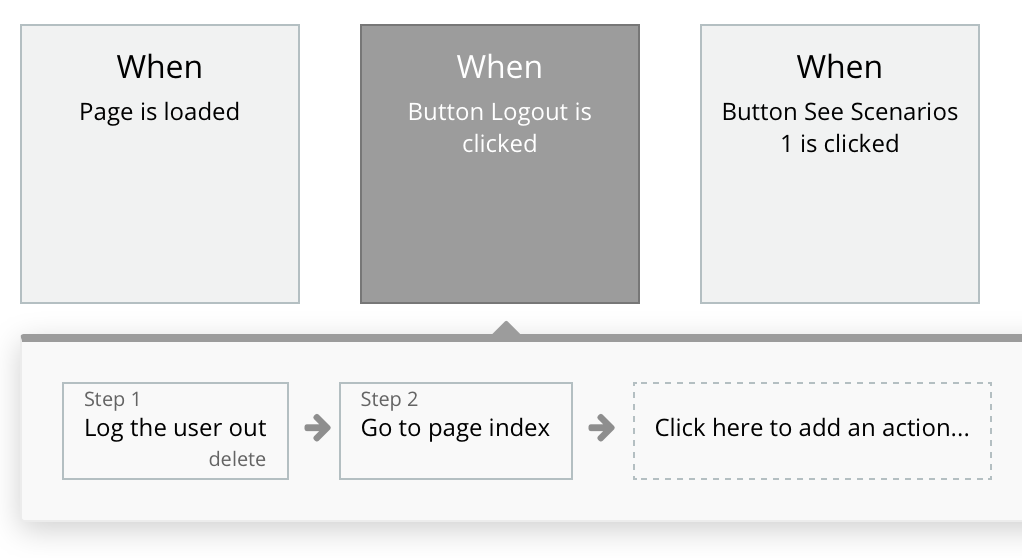Image resolution: width=1022 pixels, height=558 pixels.
Task: Click the arrow before the add action box
Action: [x=601, y=429]
